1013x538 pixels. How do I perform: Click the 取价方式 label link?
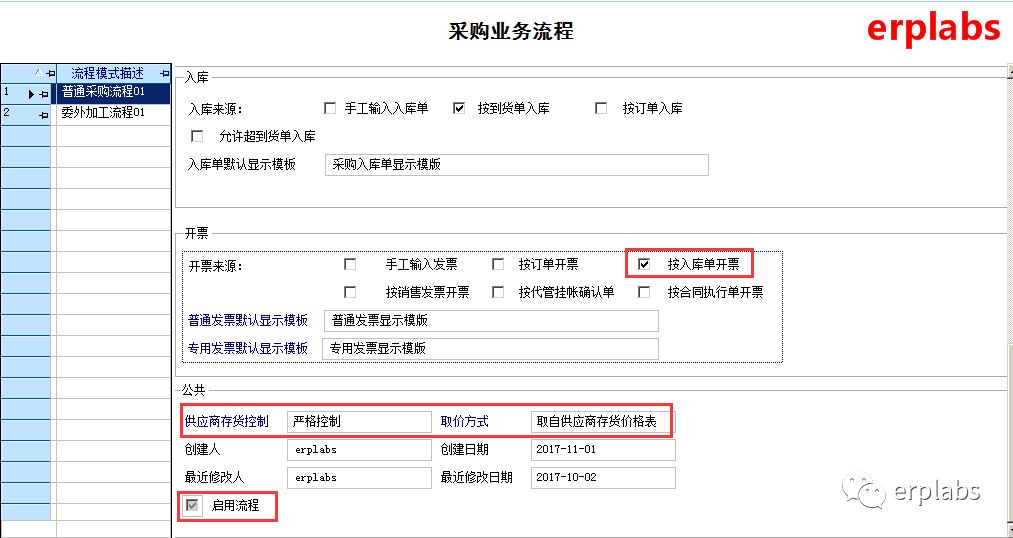(x=465, y=422)
